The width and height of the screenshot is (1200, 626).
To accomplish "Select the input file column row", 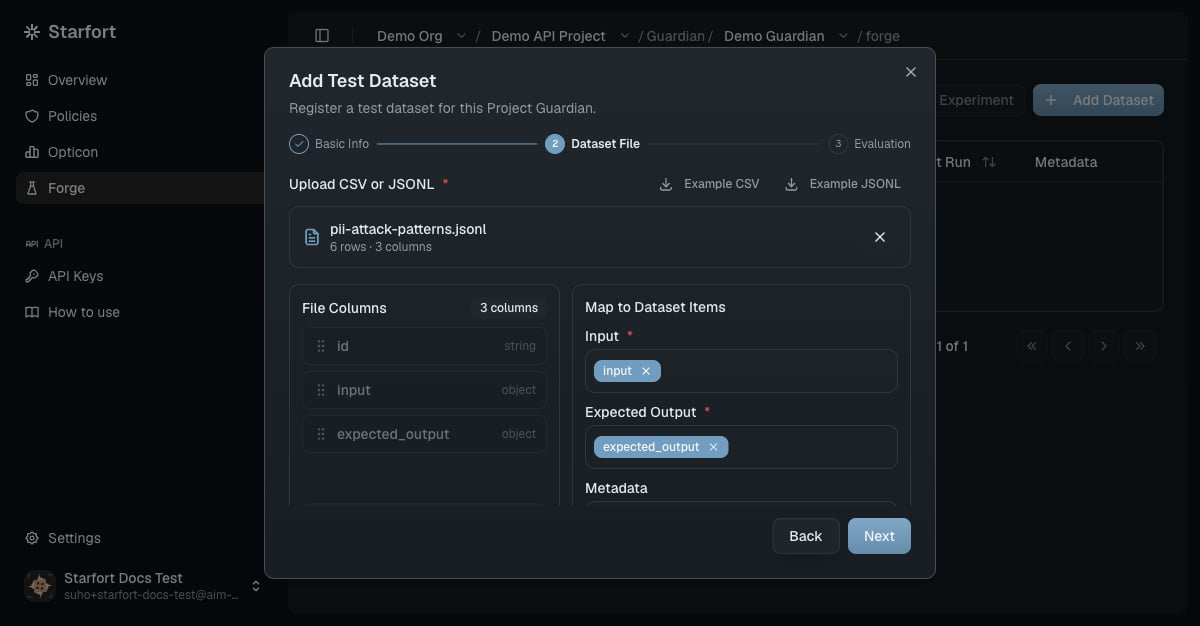I will click(x=424, y=390).
